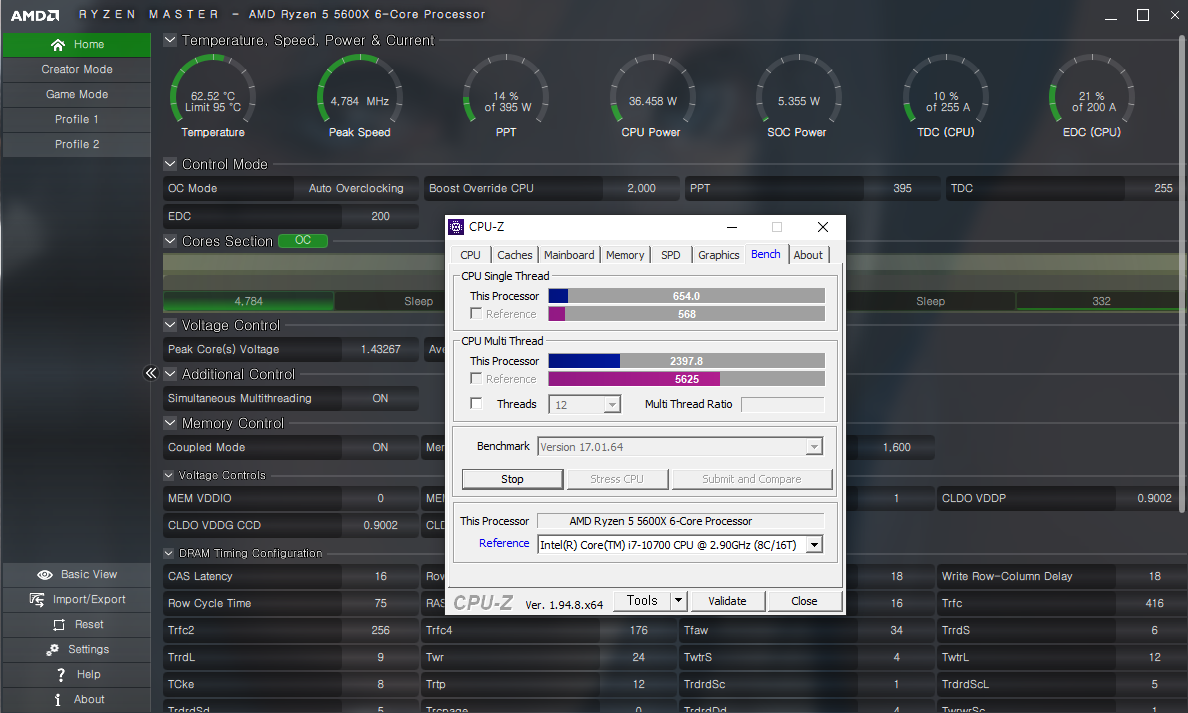Click the Validate button
The width and height of the screenshot is (1188, 713).
point(727,601)
